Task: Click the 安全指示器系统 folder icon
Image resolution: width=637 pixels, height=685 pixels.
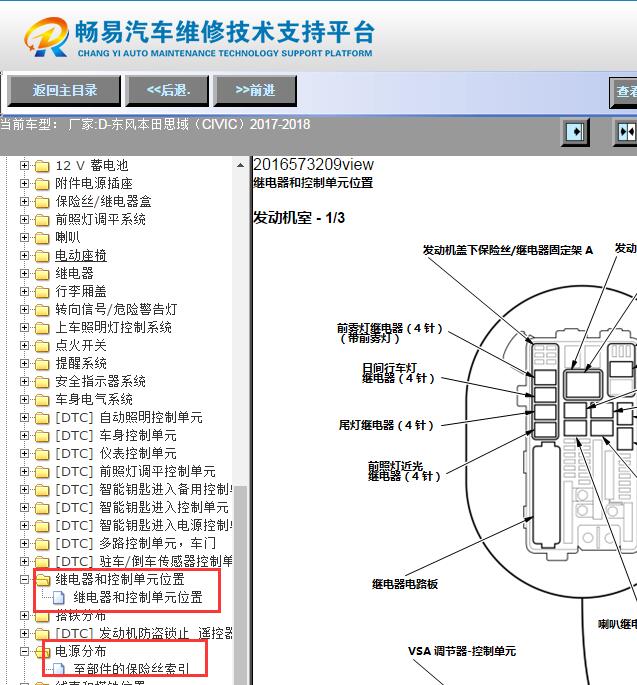Action: click(x=42, y=382)
